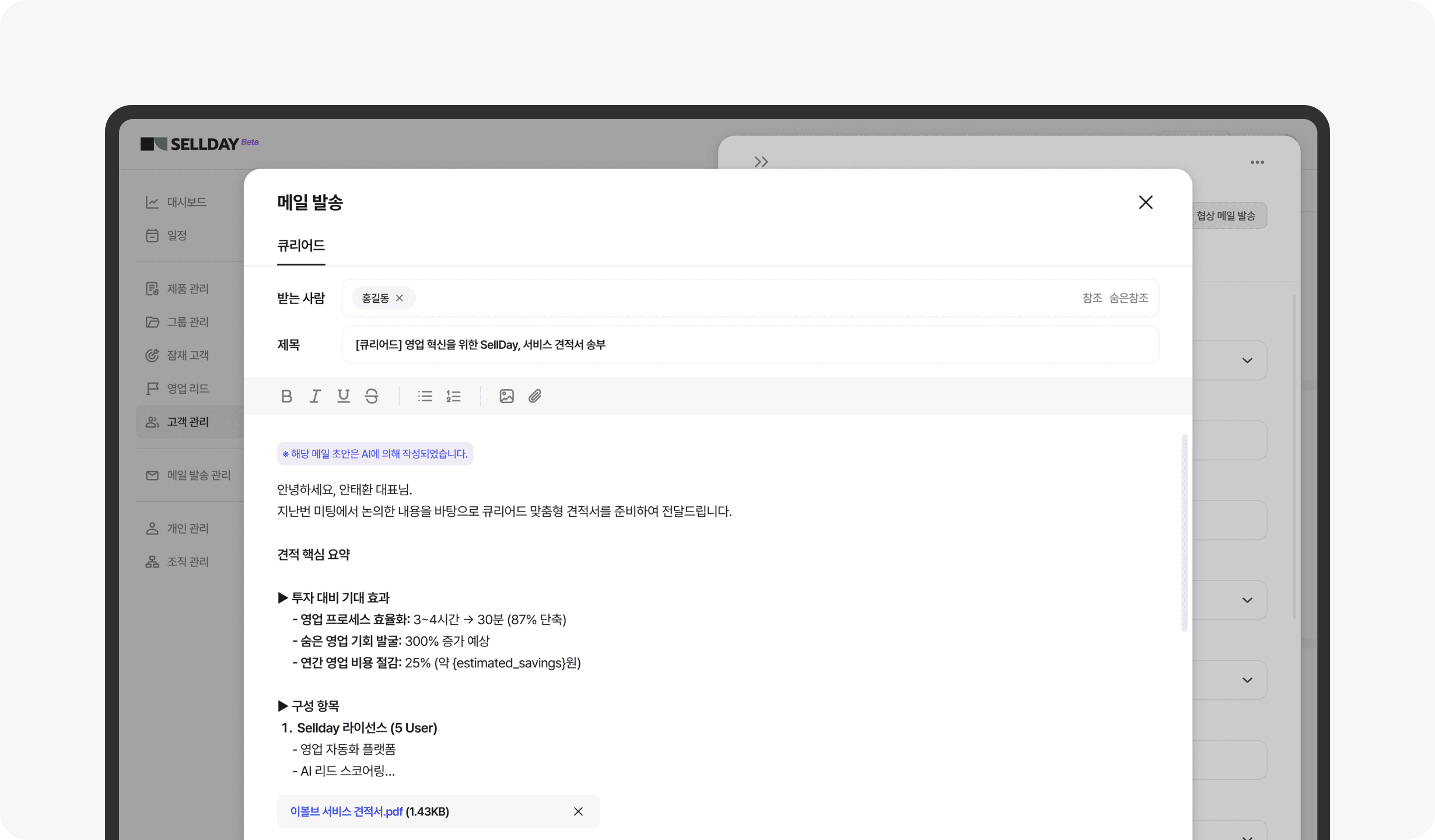1435x840 pixels.
Task: Open 대시보드 in the sidebar
Action: click(176, 202)
